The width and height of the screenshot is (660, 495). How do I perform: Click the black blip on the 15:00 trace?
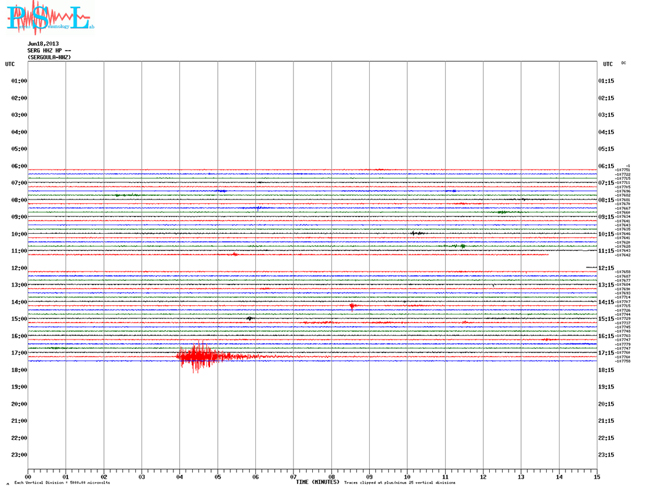pyautogui.click(x=250, y=319)
